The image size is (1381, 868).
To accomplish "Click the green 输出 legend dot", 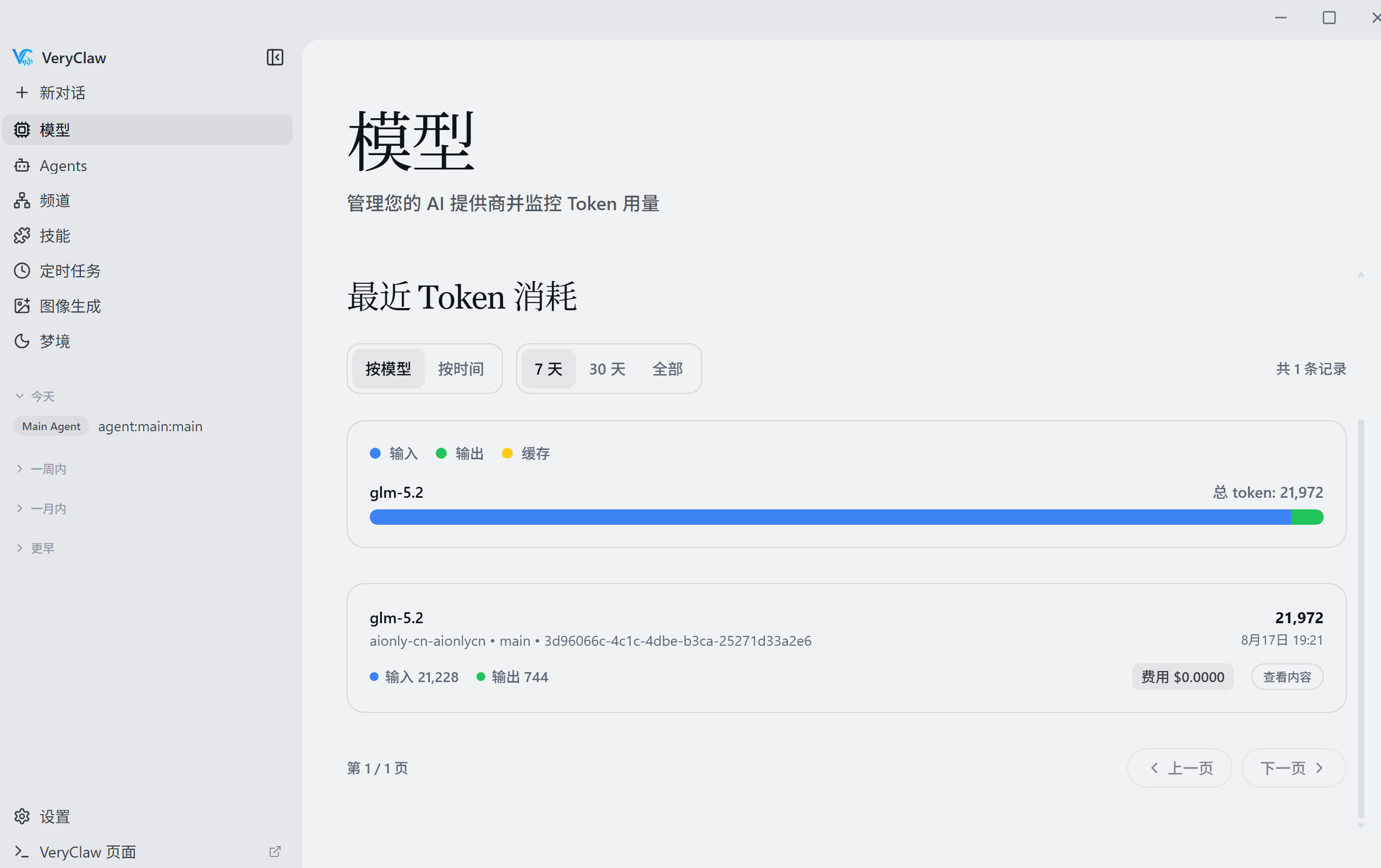I will click(441, 453).
